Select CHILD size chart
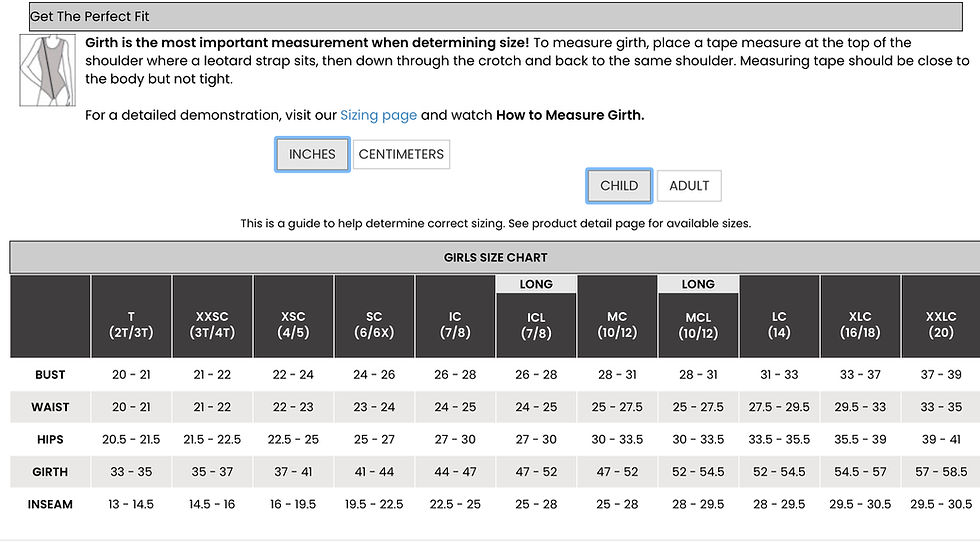This screenshot has width=980, height=548. 619,186
